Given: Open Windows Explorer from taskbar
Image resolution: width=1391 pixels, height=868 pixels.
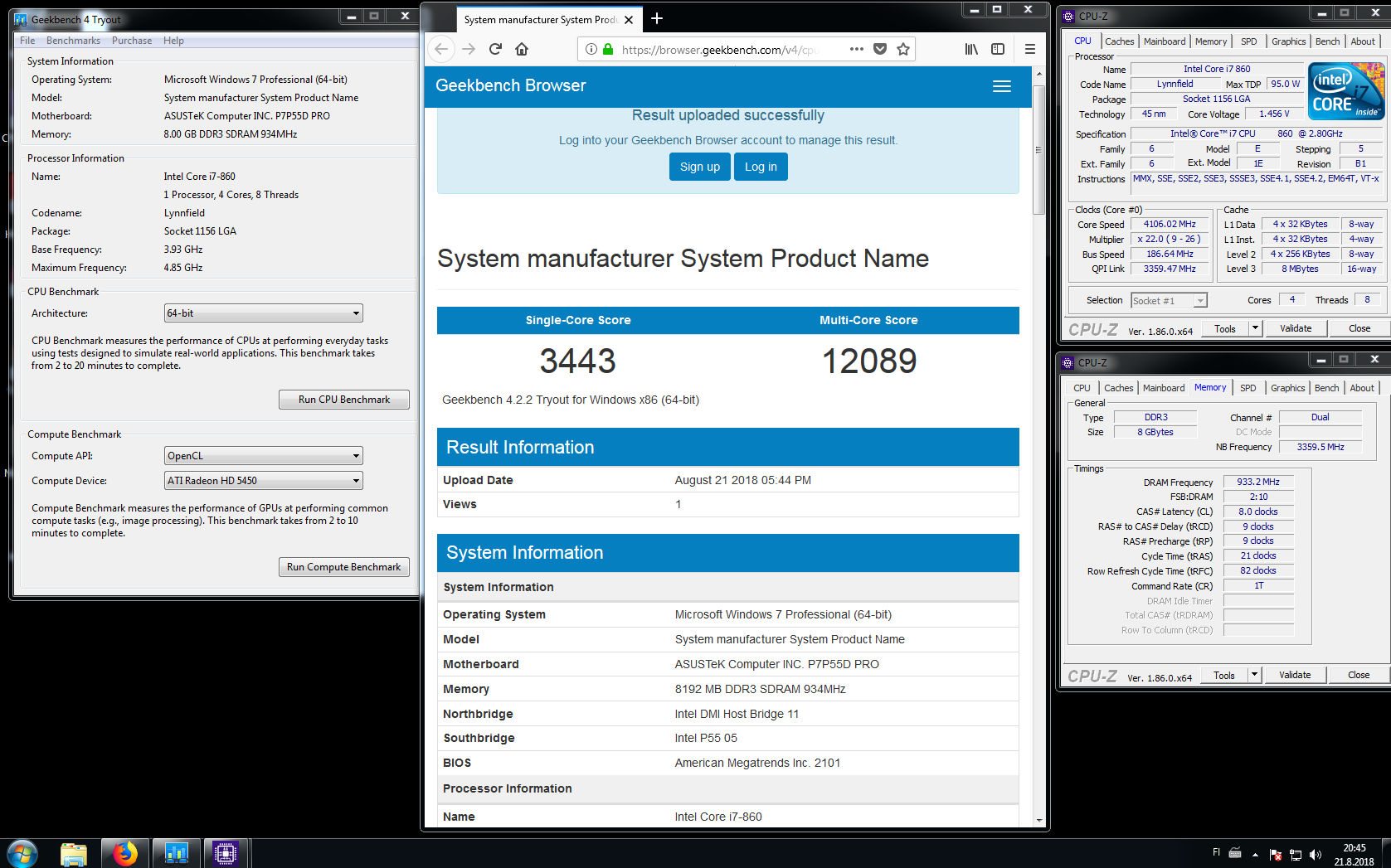Looking at the screenshot, I should coord(74,853).
